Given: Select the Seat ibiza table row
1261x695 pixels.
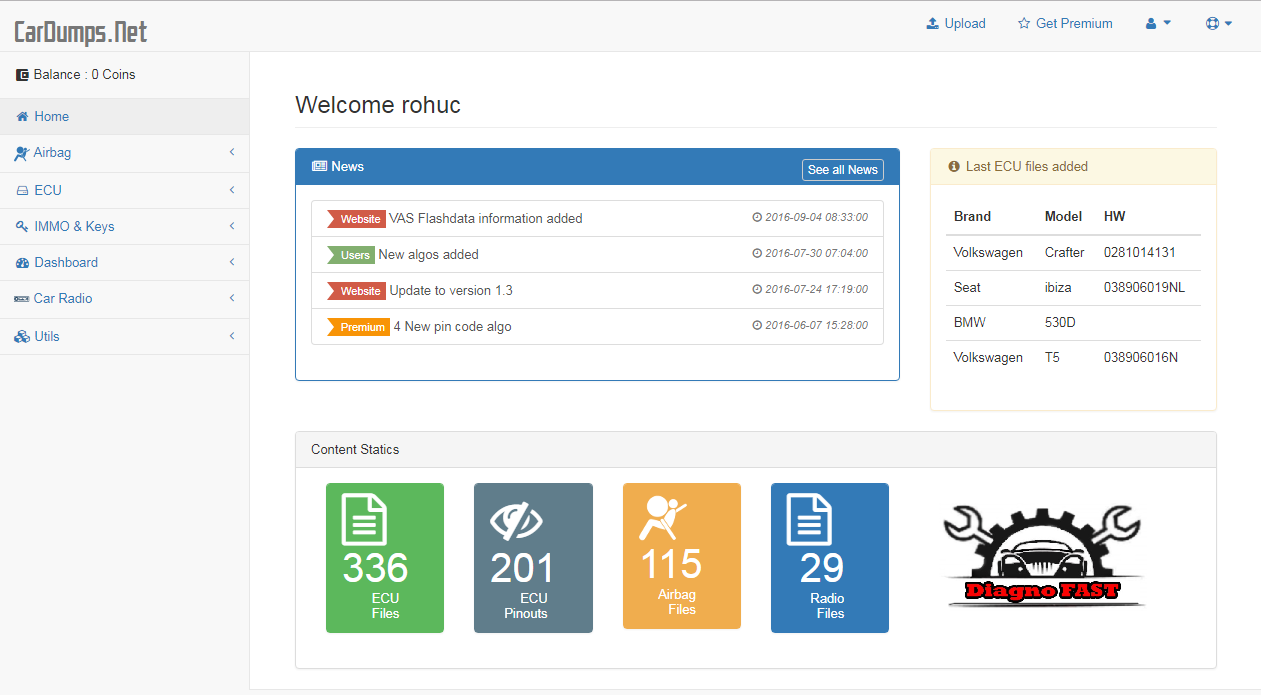Looking at the screenshot, I should tap(1073, 287).
